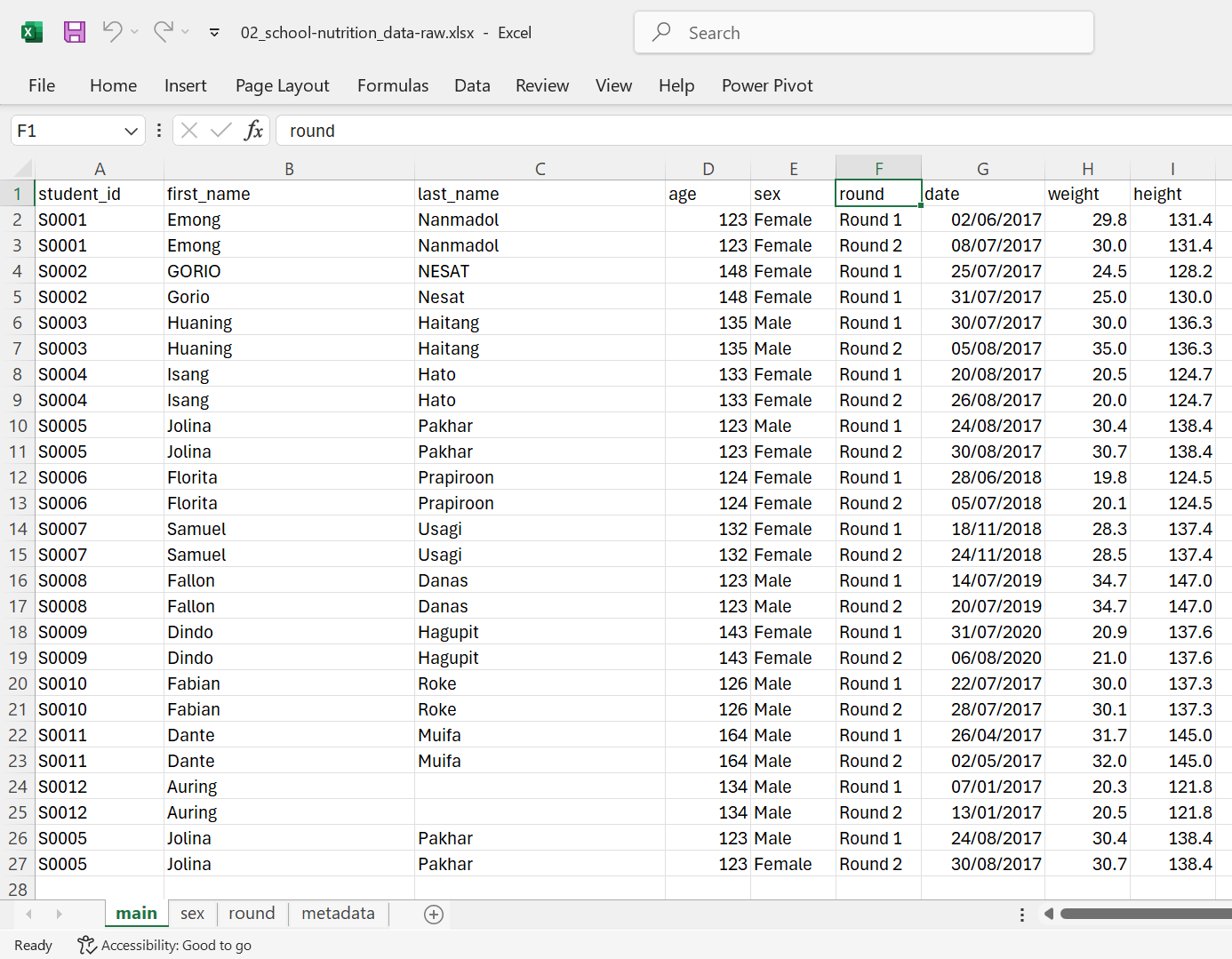Screen dimensions: 1232x959
Task: Open the Power Pivot tab
Action: click(767, 85)
